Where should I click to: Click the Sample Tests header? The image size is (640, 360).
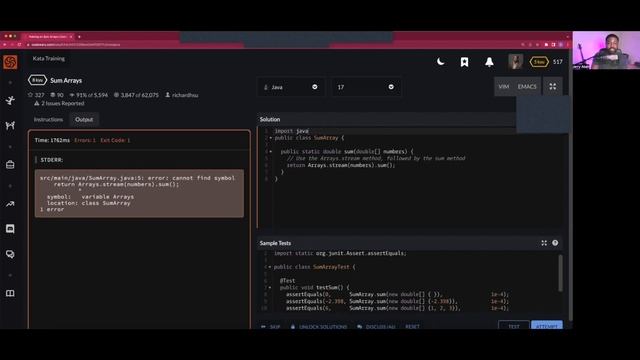click(275, 243)
